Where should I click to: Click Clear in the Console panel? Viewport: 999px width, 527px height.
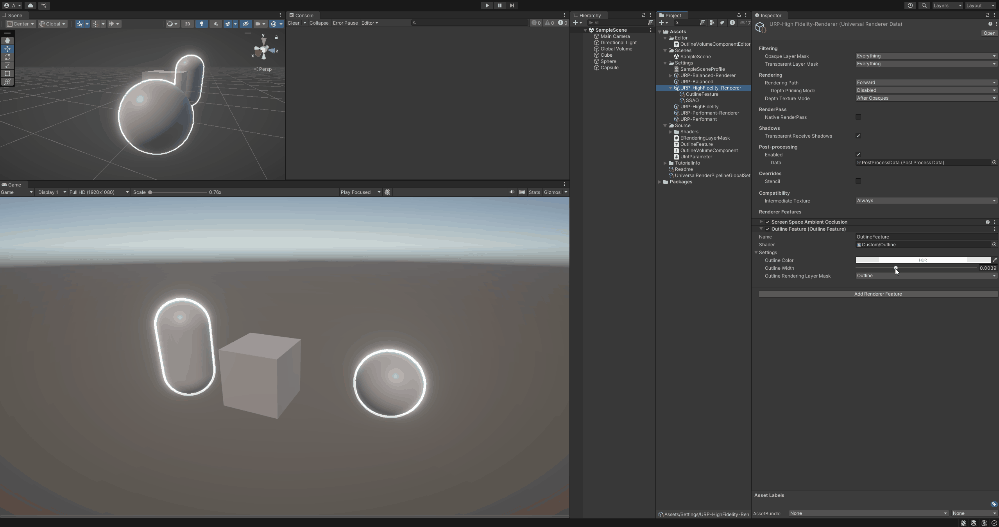tap(294, 23)
